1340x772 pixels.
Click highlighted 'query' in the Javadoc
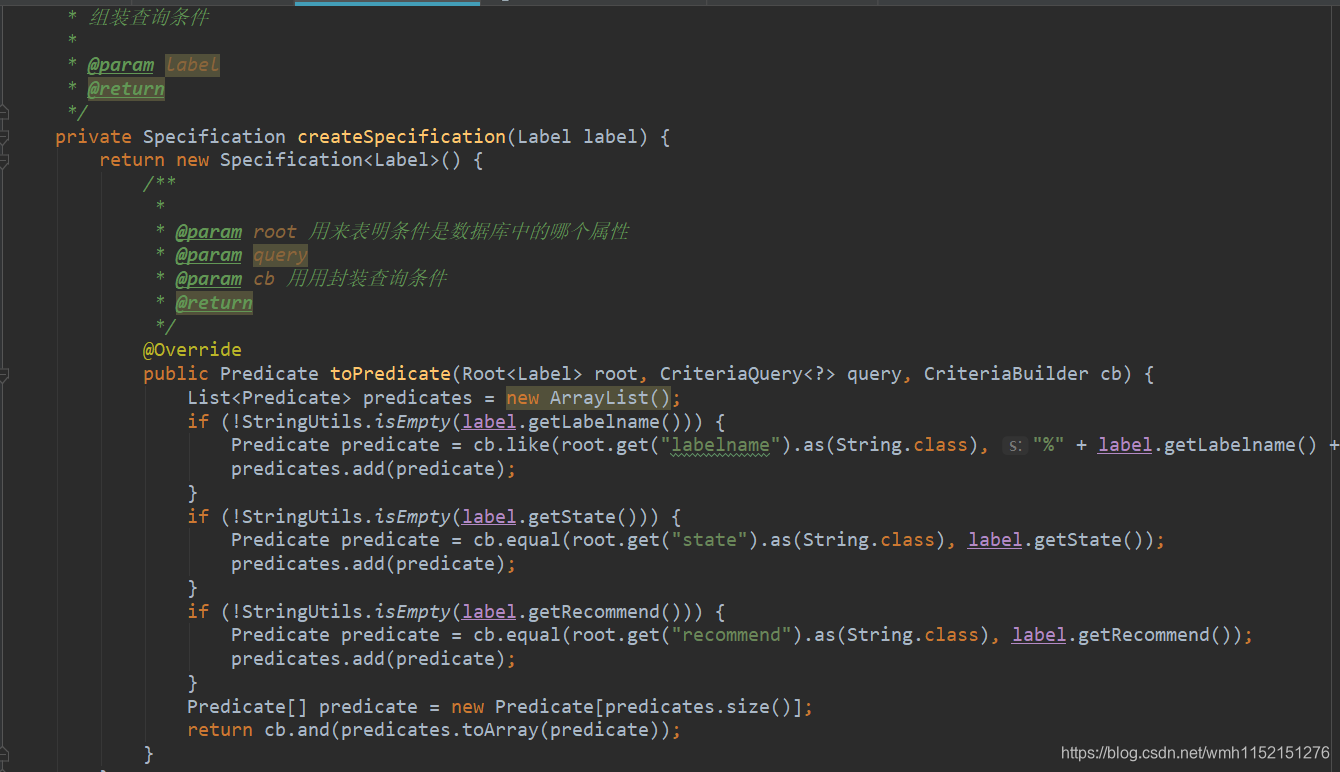click(x=280, y=256)
